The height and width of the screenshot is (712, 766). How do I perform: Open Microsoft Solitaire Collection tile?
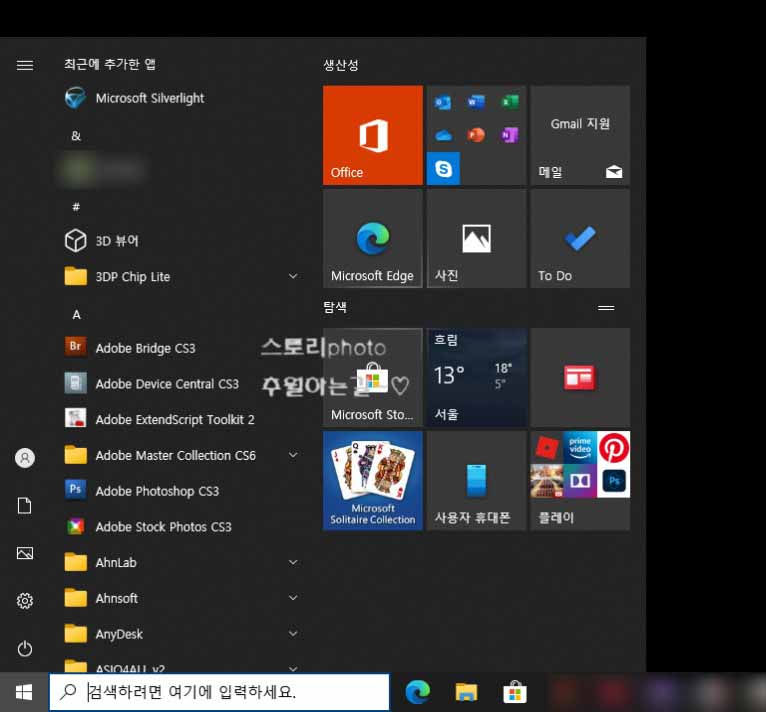pos(373,480)
